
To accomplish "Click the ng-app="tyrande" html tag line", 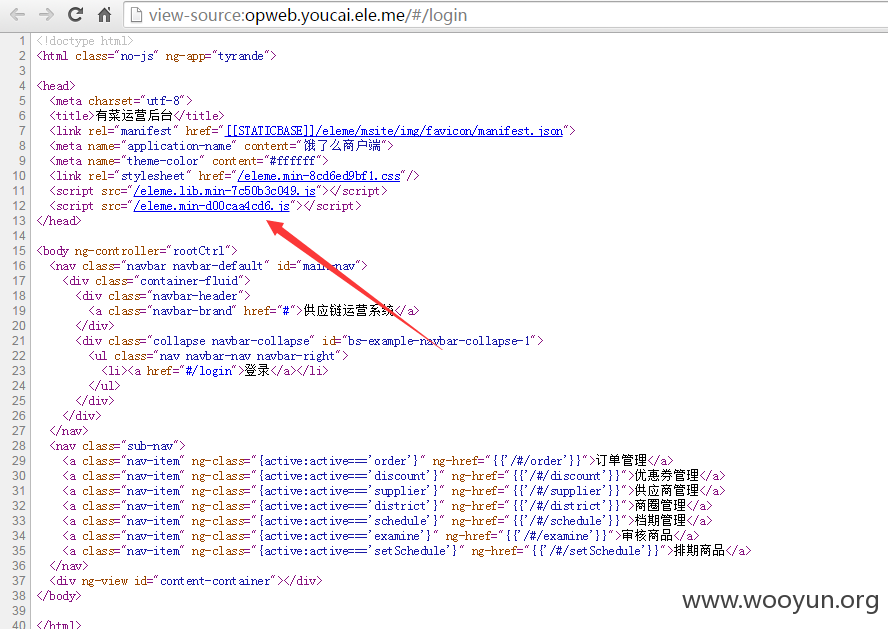I will (156, 56).
